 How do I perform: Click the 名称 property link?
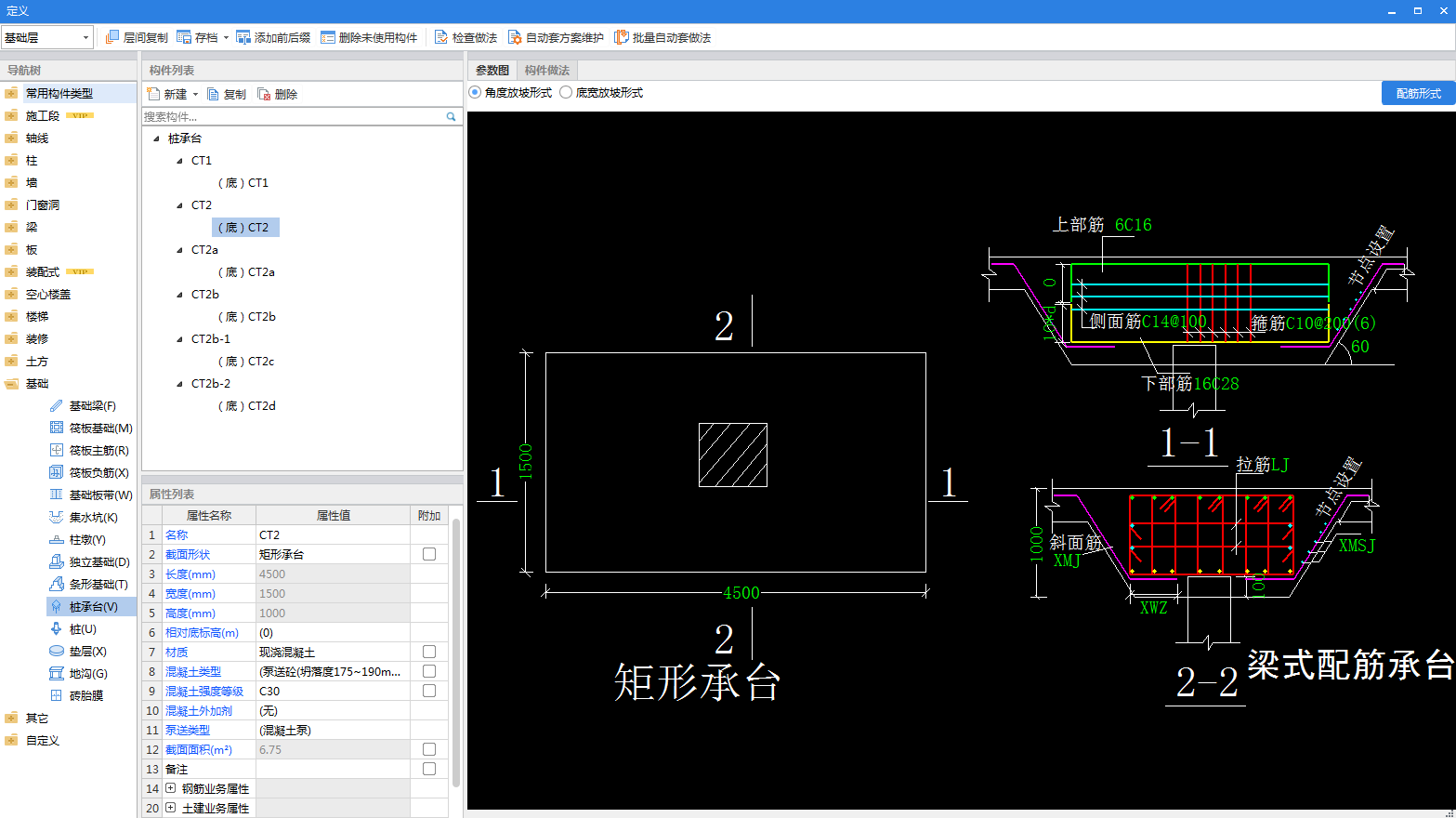coord(177,534)
